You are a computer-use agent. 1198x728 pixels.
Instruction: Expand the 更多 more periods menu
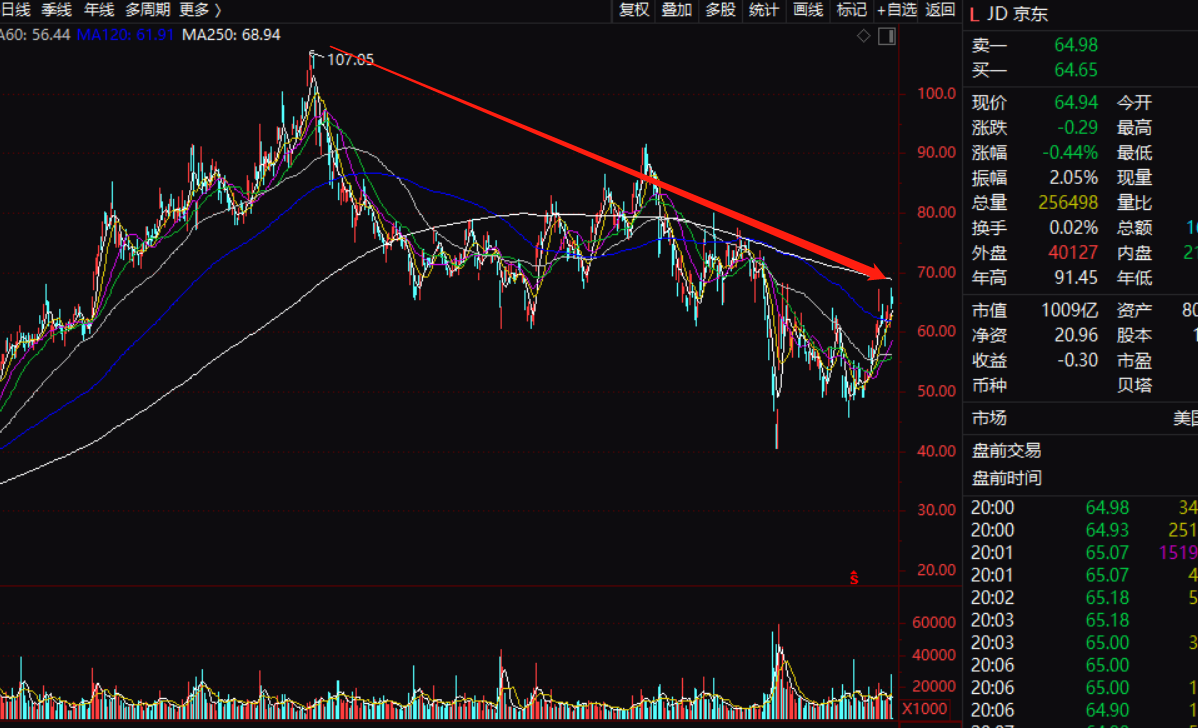tap(200, 10)
